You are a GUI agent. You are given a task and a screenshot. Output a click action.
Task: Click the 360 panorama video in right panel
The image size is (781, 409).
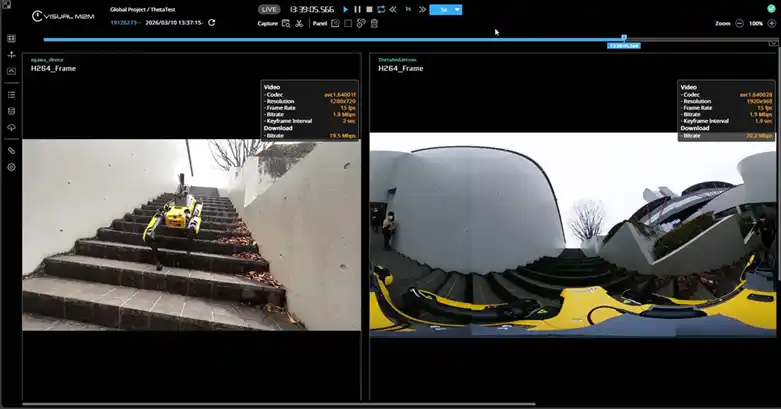point(573,235)
